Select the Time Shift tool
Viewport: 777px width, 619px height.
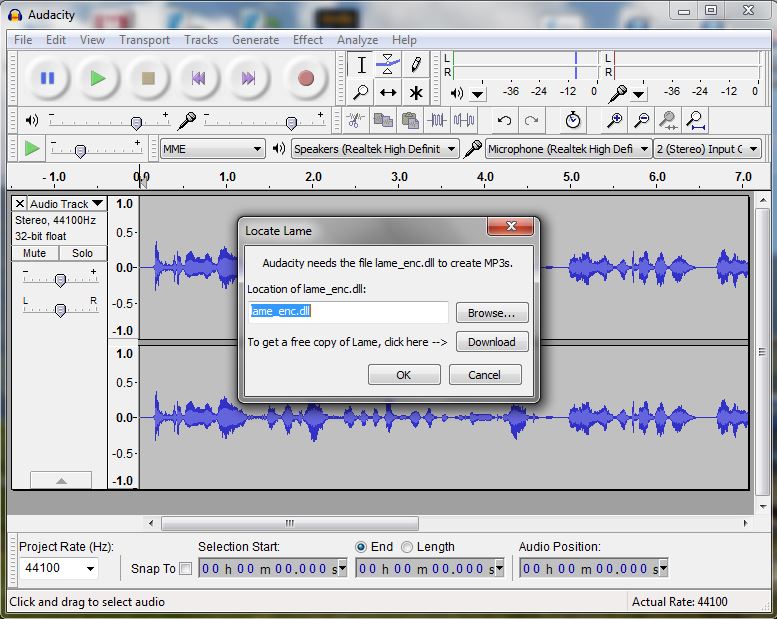click(x=388, y=92)
